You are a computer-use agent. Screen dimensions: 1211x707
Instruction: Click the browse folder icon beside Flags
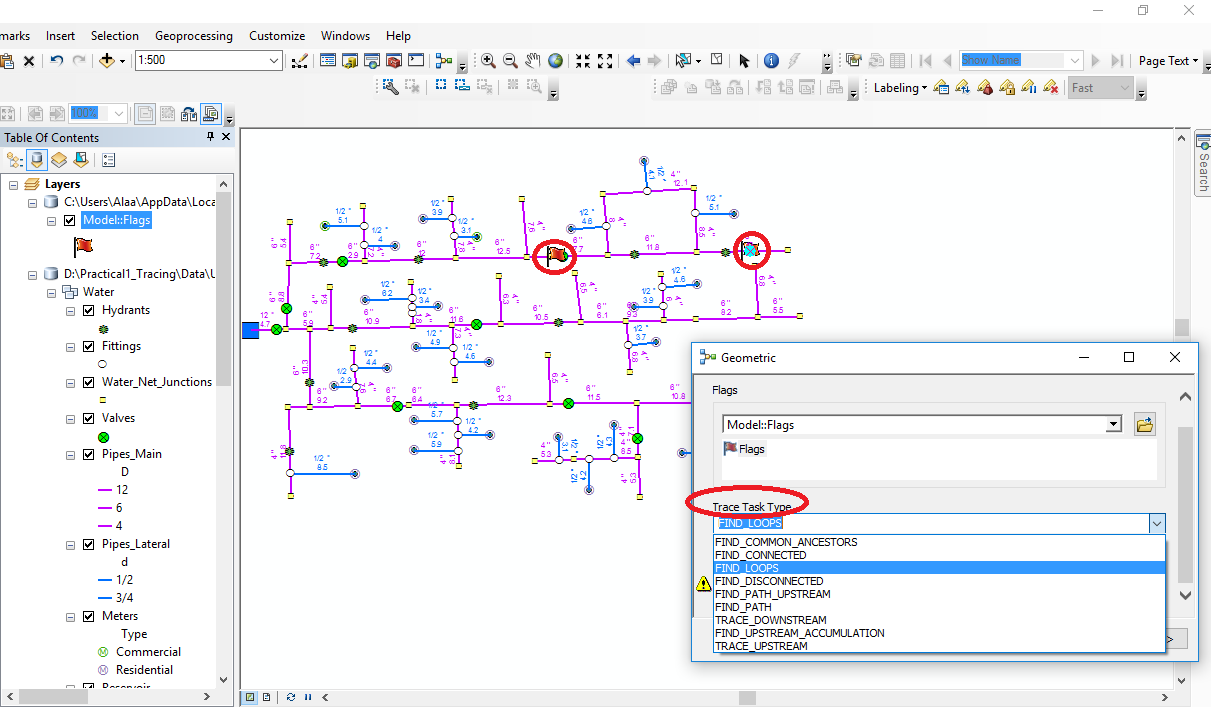[1145, 425]
